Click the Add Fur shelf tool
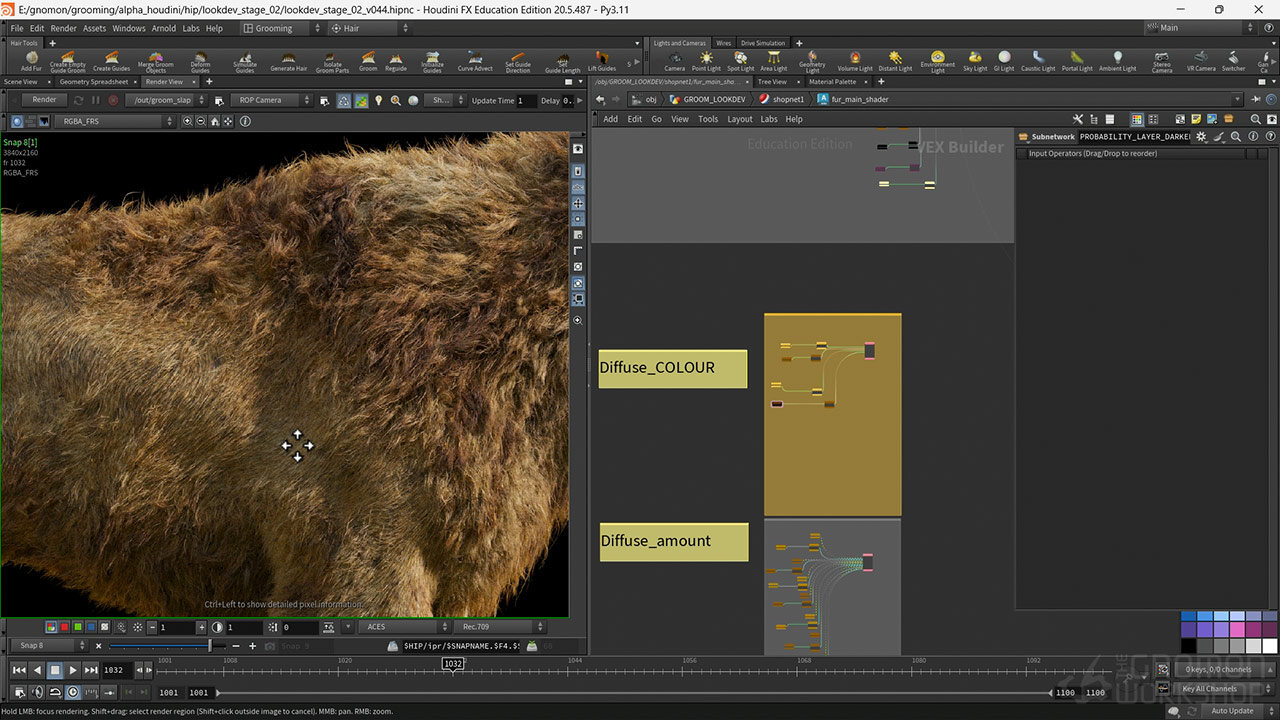The height and width of the screenshot is (720, 1280). 31,60
